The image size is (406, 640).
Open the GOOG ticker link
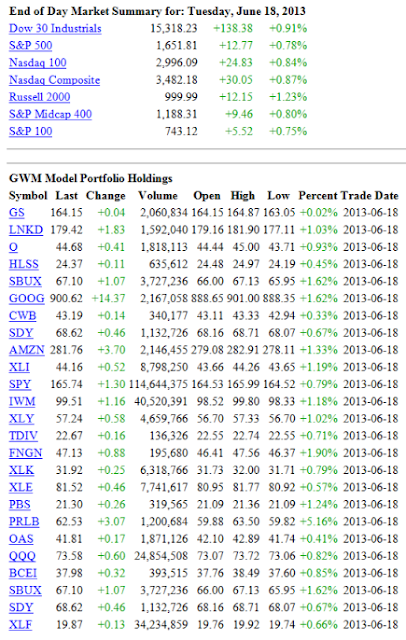[x=27, y=298]
